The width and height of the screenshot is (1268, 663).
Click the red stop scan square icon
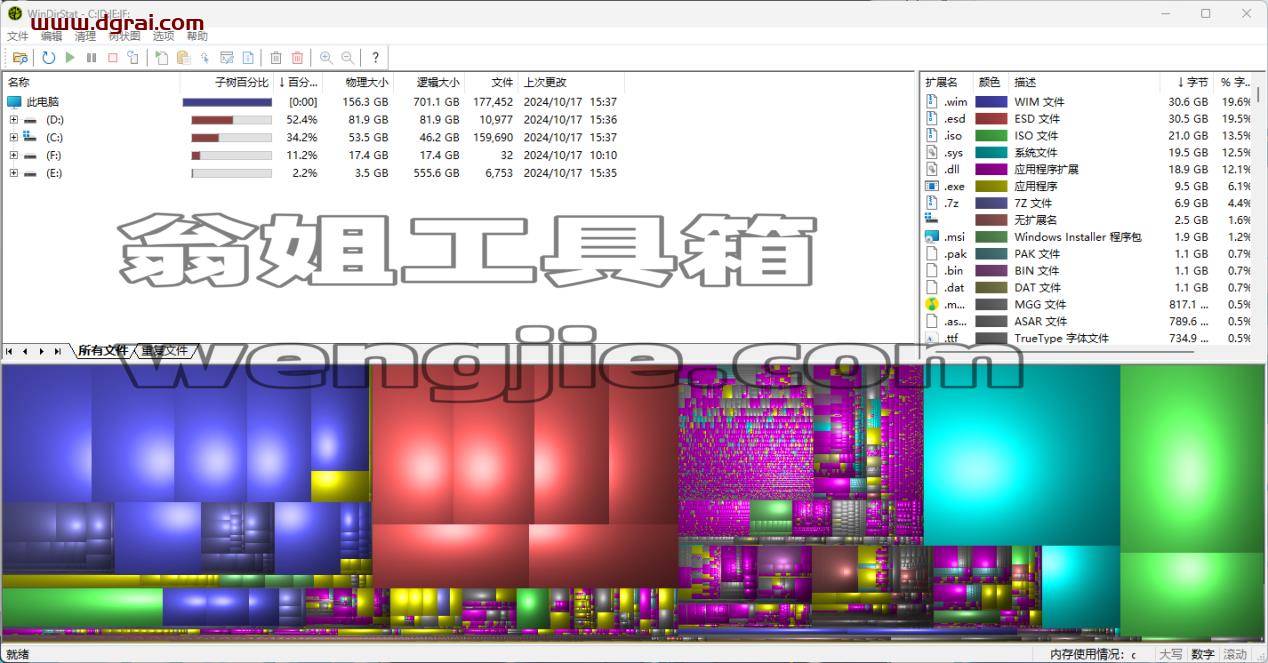112,58
